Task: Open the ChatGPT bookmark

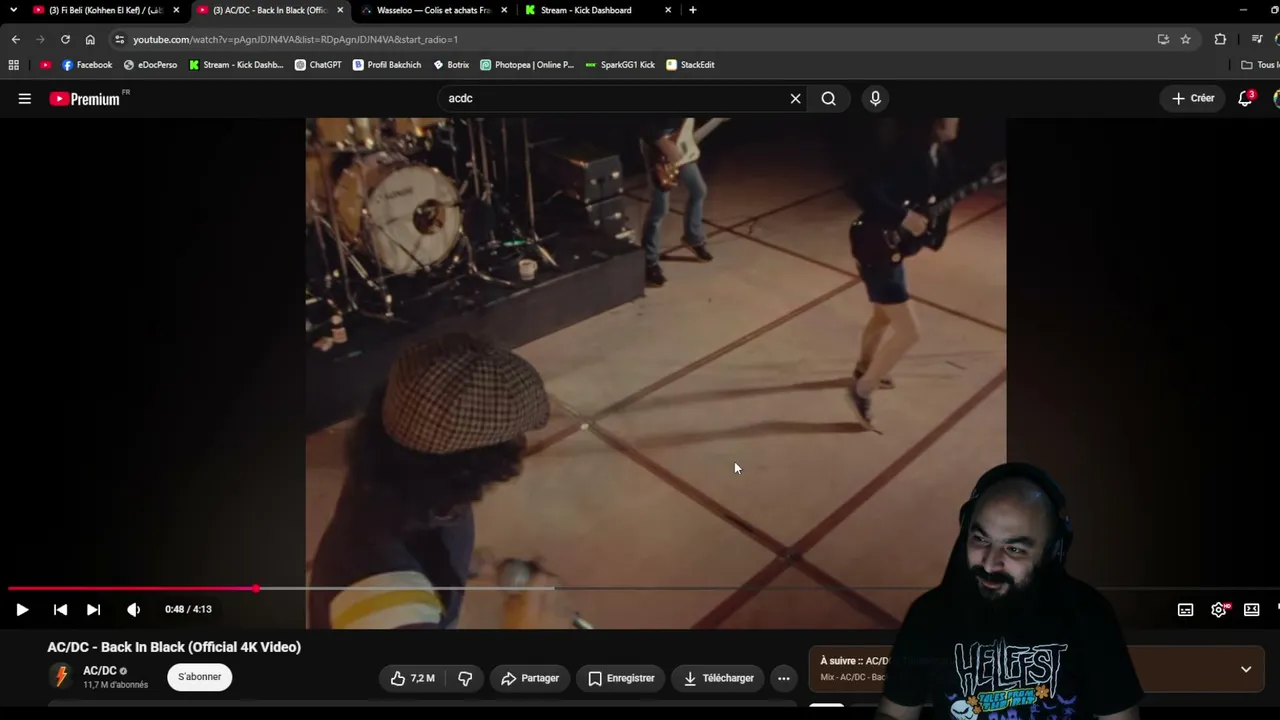Action: pos(318,65)
